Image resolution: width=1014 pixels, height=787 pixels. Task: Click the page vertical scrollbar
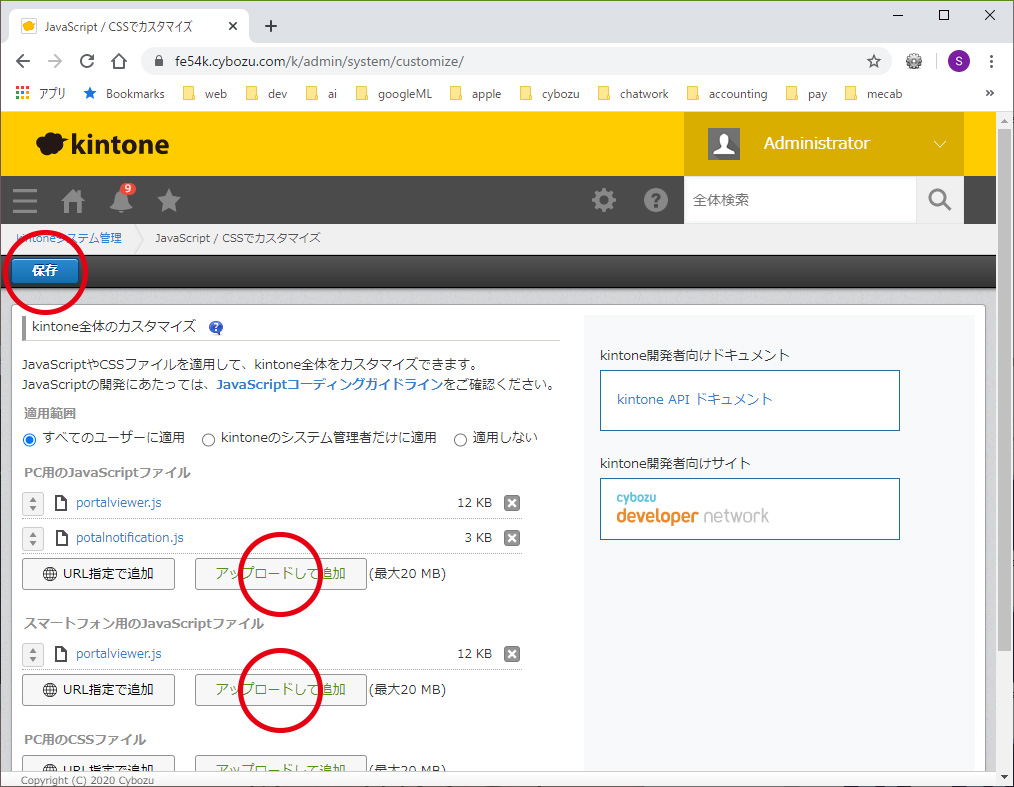click(1004, 388)
